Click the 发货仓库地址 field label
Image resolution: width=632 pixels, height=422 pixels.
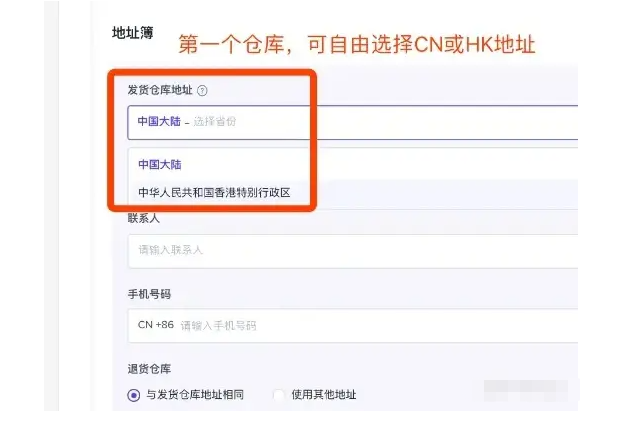tap(158, 90)
